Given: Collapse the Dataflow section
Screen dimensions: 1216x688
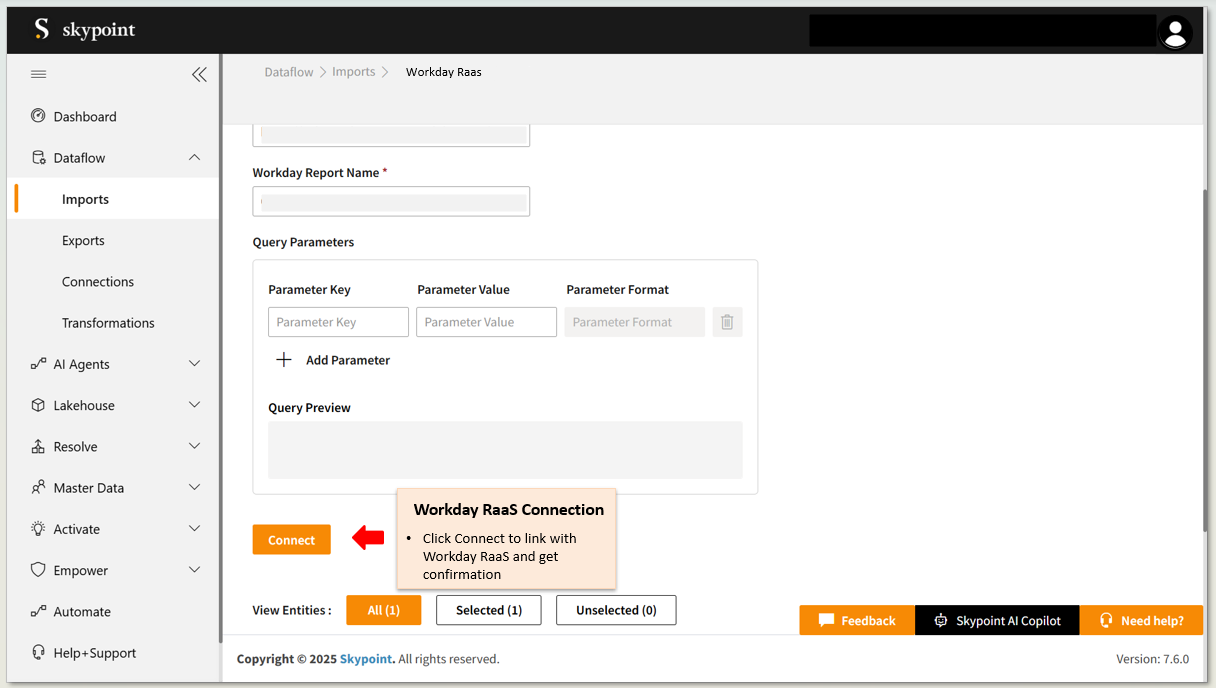Looking at the screenshot, I should click(194, 158).
